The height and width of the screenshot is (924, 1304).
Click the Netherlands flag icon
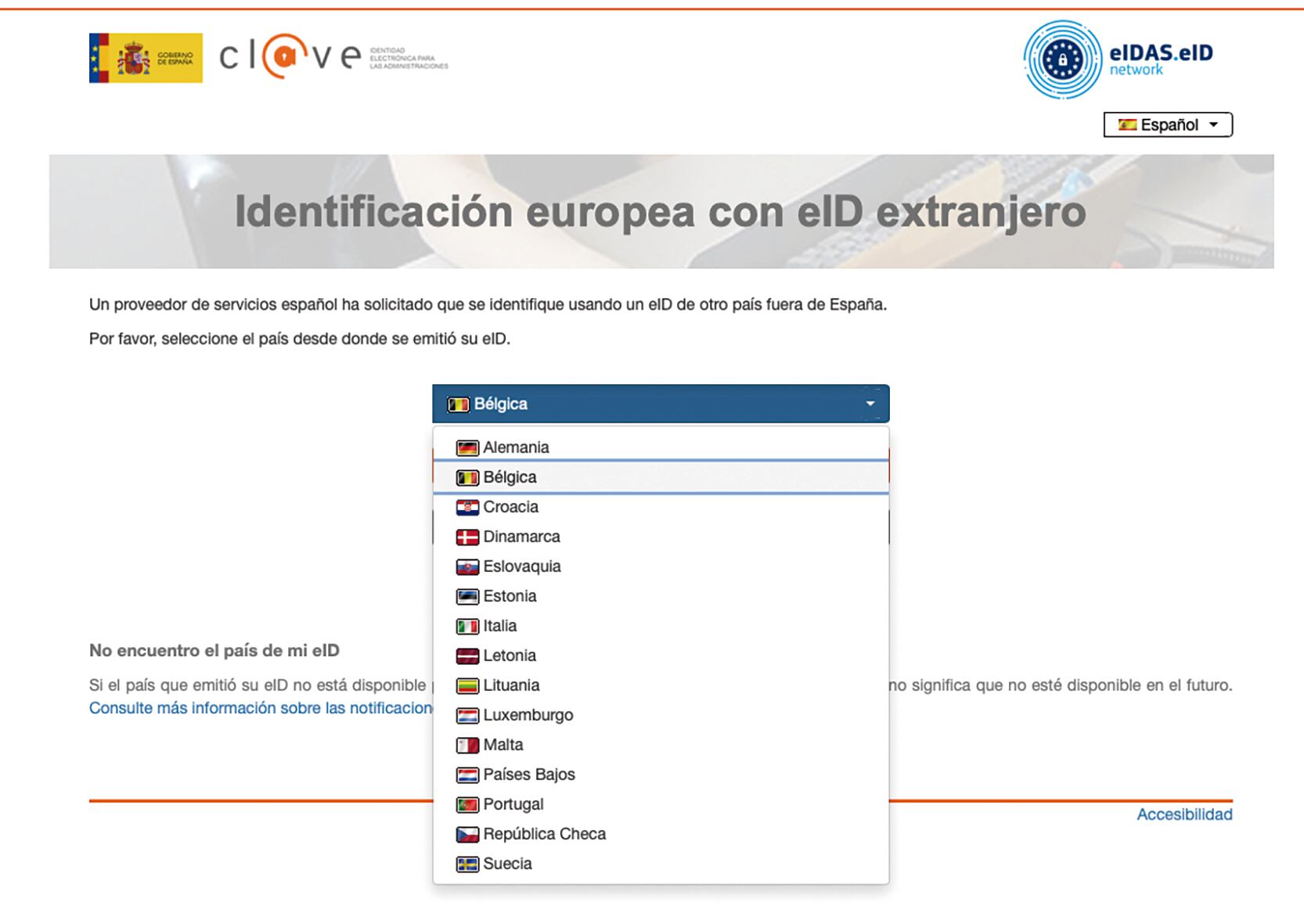pos(467,775)
